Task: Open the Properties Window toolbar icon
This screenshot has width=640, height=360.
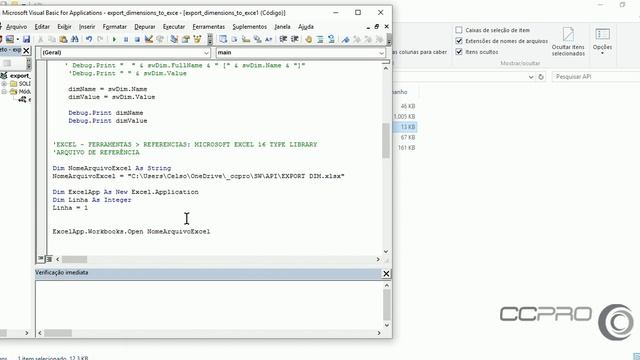Action: (186, 39)
